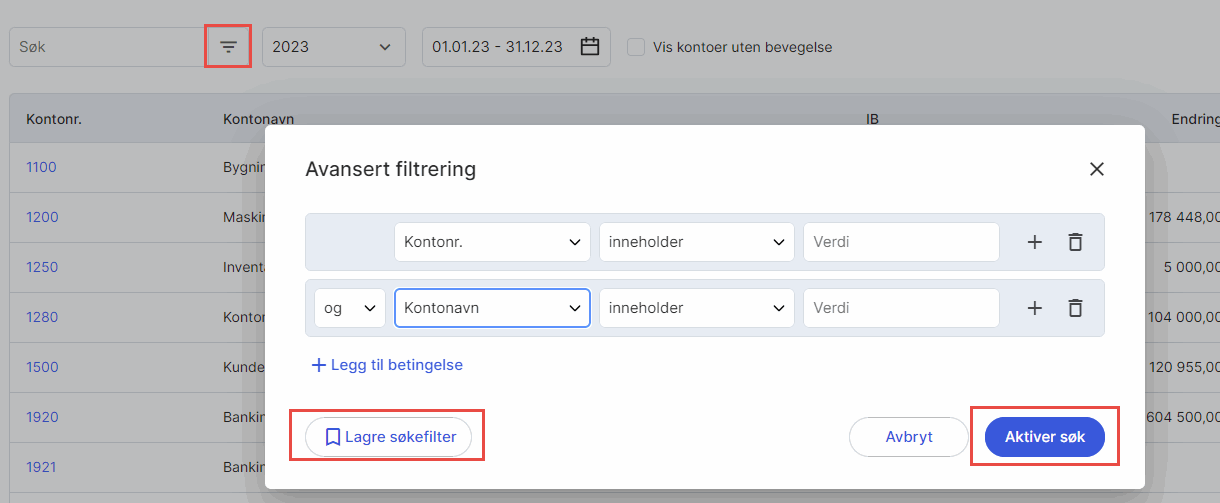This screenshot has height=503, width=1220.
Task: Click the Legg til betingelse link
Action: coord(387,365)
